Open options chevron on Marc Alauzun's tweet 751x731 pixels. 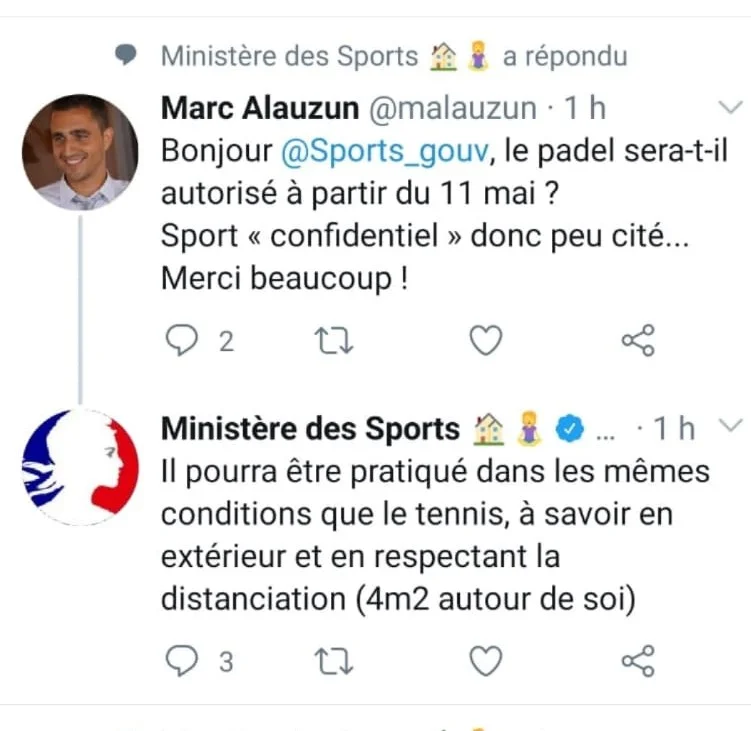pyautogui.click(x=731, y=107)
